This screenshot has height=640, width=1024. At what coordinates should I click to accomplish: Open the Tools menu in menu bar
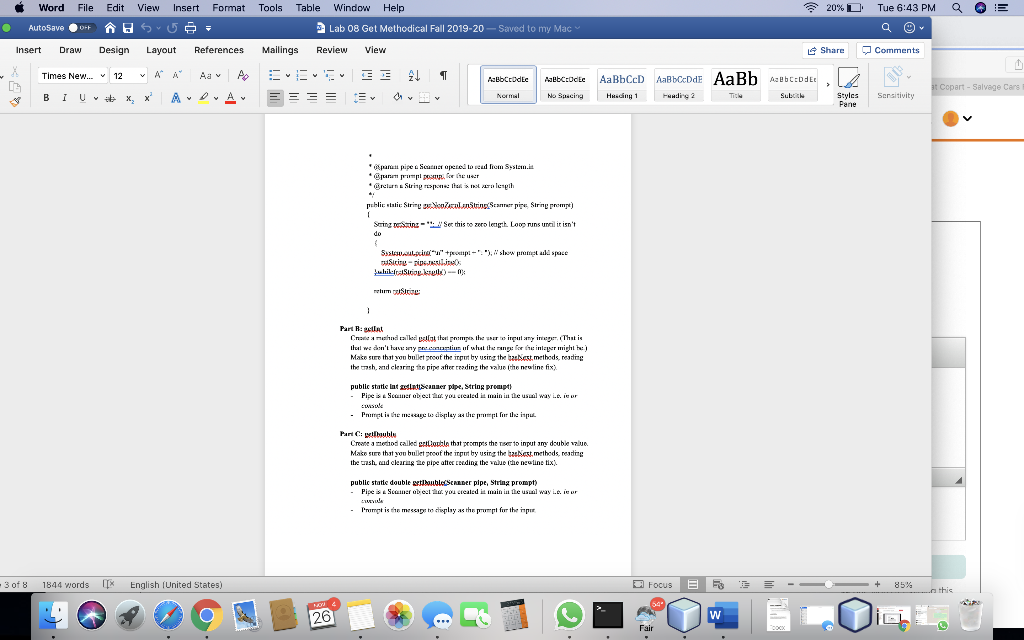[x=270, y=8]
